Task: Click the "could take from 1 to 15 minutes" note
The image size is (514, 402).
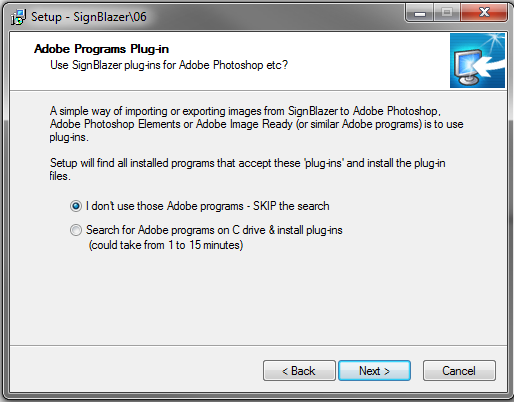Action: (166, 245)
